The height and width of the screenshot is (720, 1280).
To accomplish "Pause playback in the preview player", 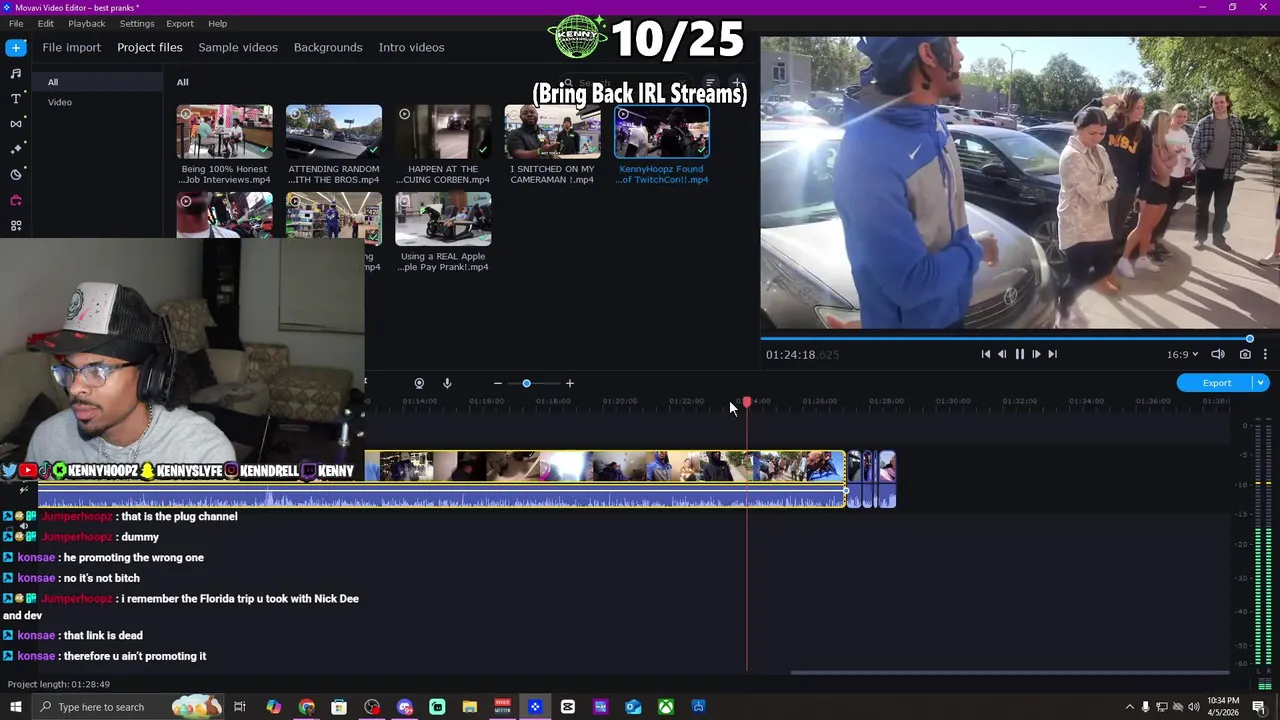I will click(x=1019, y=354).
